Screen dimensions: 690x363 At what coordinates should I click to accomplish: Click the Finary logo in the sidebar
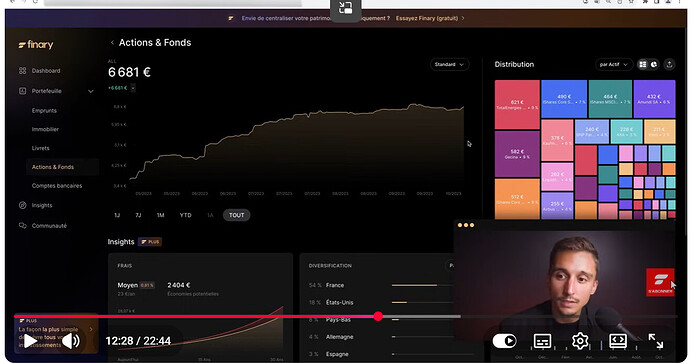pyautogui.click(x=36, y=44)
